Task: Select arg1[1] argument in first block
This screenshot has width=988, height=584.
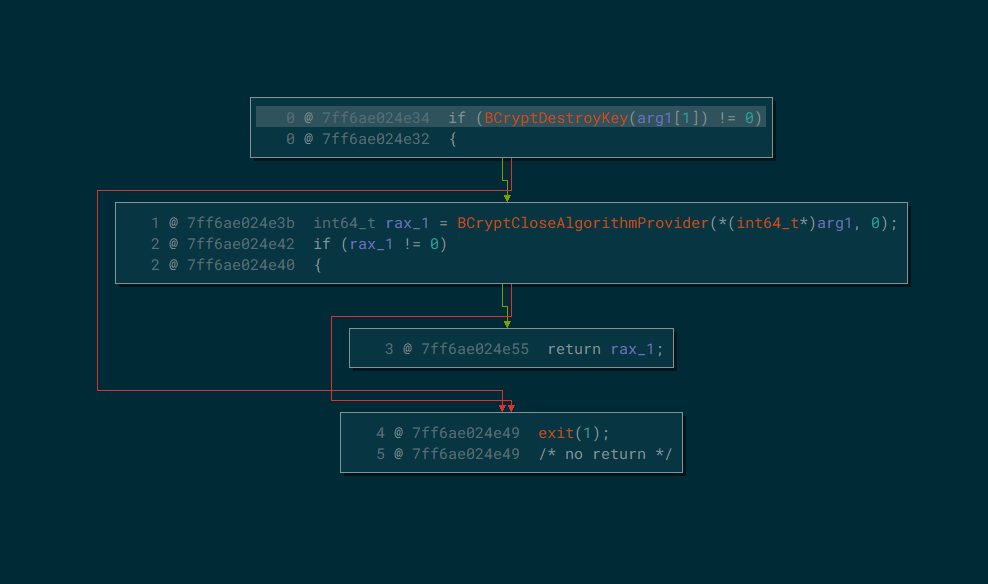Action: (668, 118)
